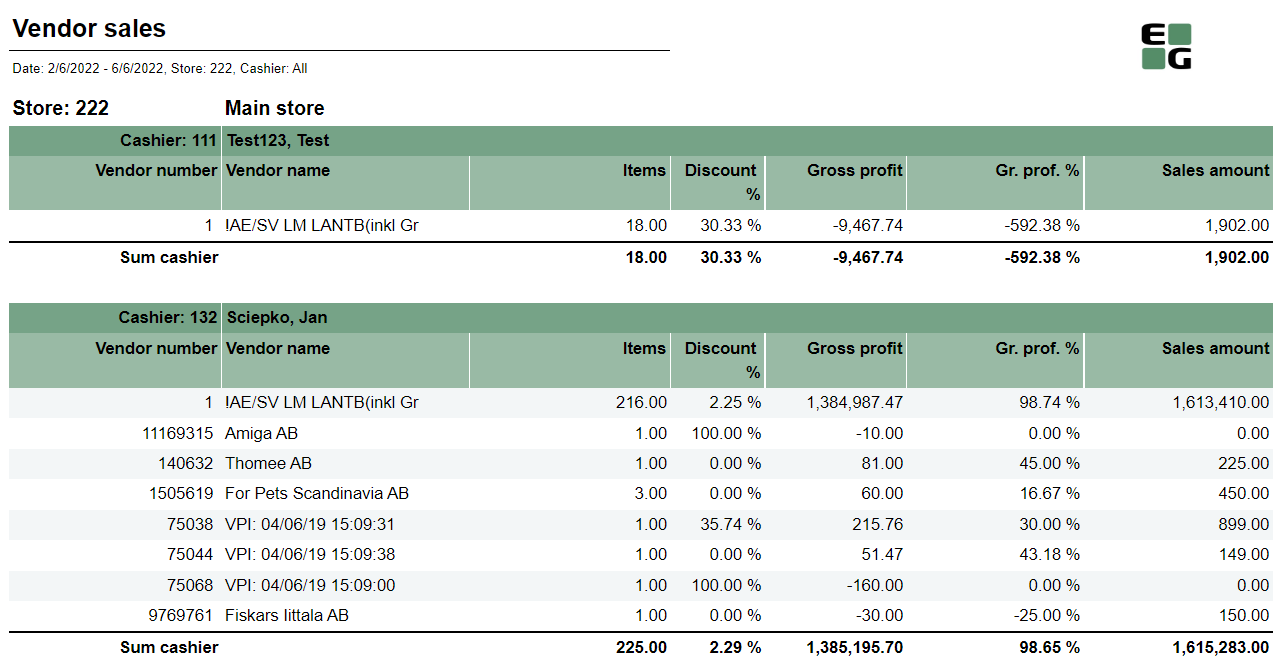Click Gross profit header under cashier 132
Screen dimensions: 1280x672
click(x=854, y=348)
